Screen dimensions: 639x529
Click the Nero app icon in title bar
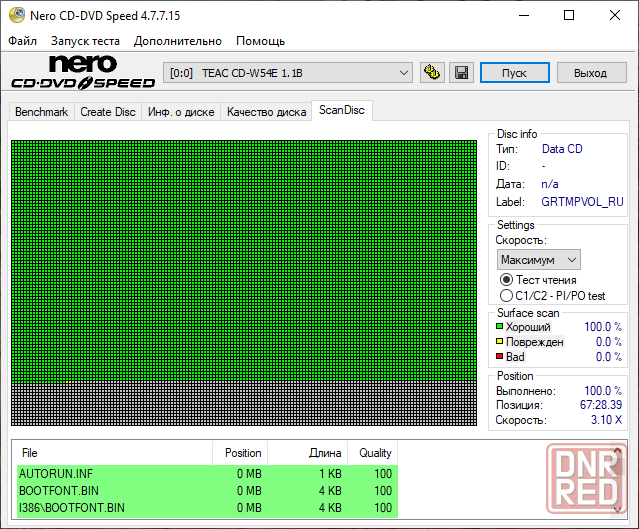(x=14, y=15)
